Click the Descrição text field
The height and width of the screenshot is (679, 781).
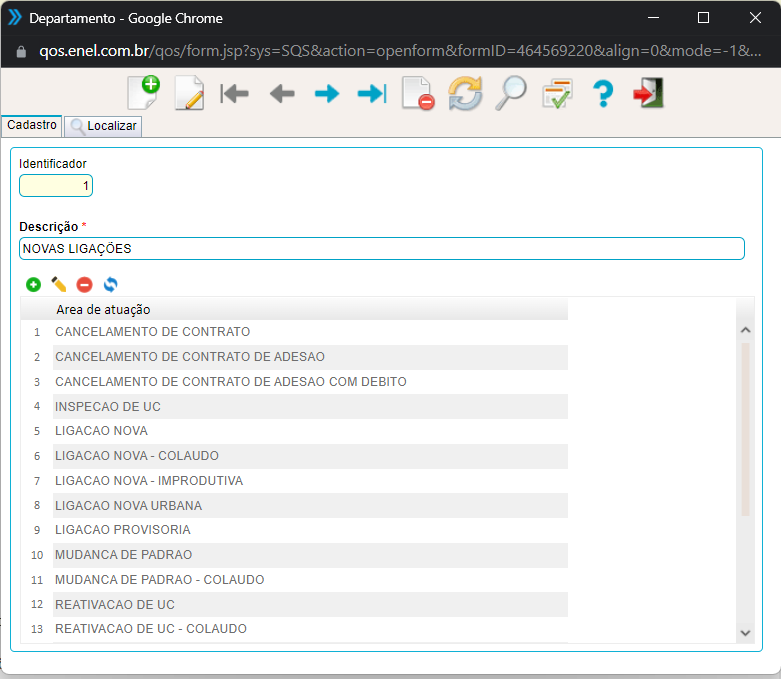pyautogui.click(x=381, y=248)
